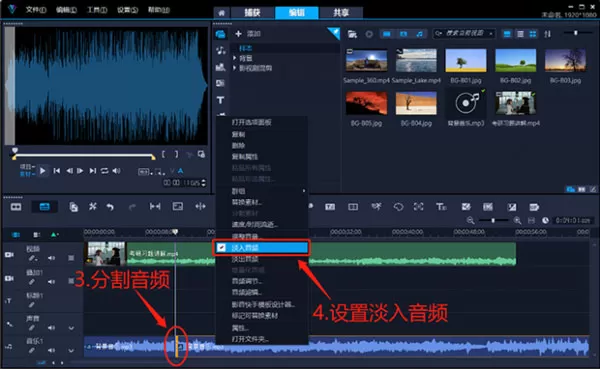Switch to the 捕获 capture tab

[253, 13]
